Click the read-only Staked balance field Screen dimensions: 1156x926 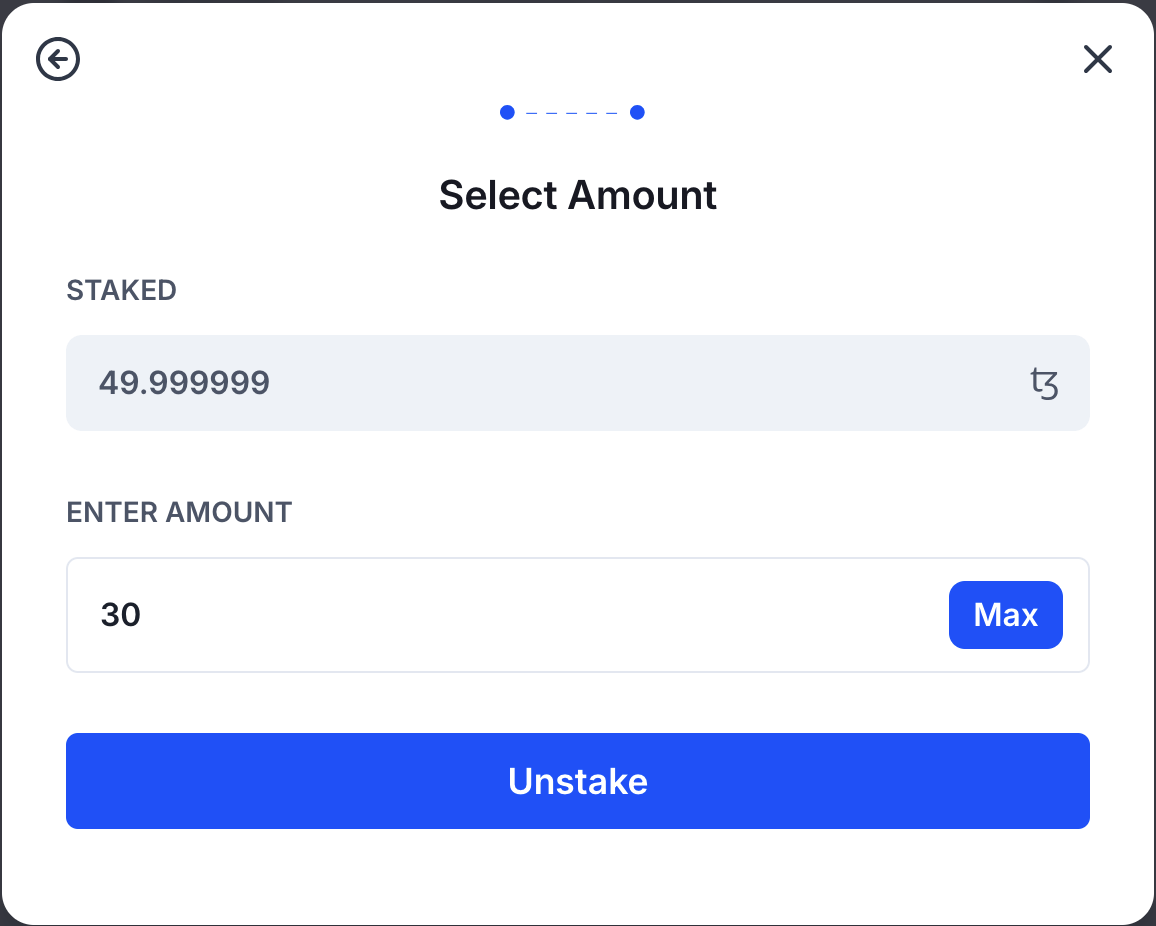tap(577, 383)
